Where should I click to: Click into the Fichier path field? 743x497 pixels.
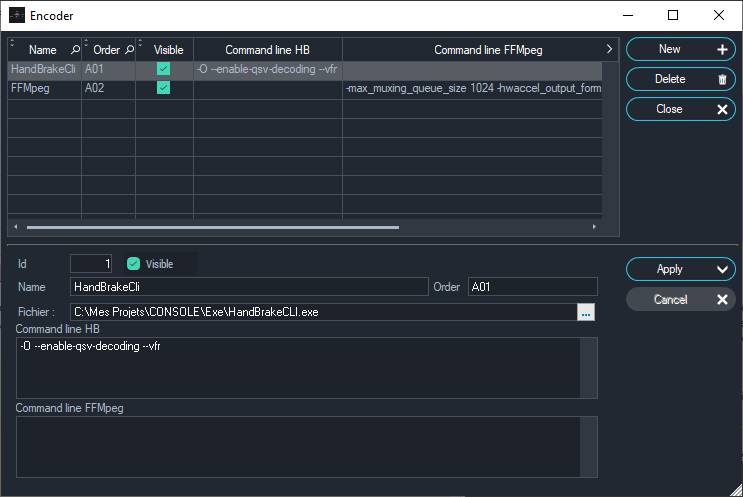[x=324, y=312]
